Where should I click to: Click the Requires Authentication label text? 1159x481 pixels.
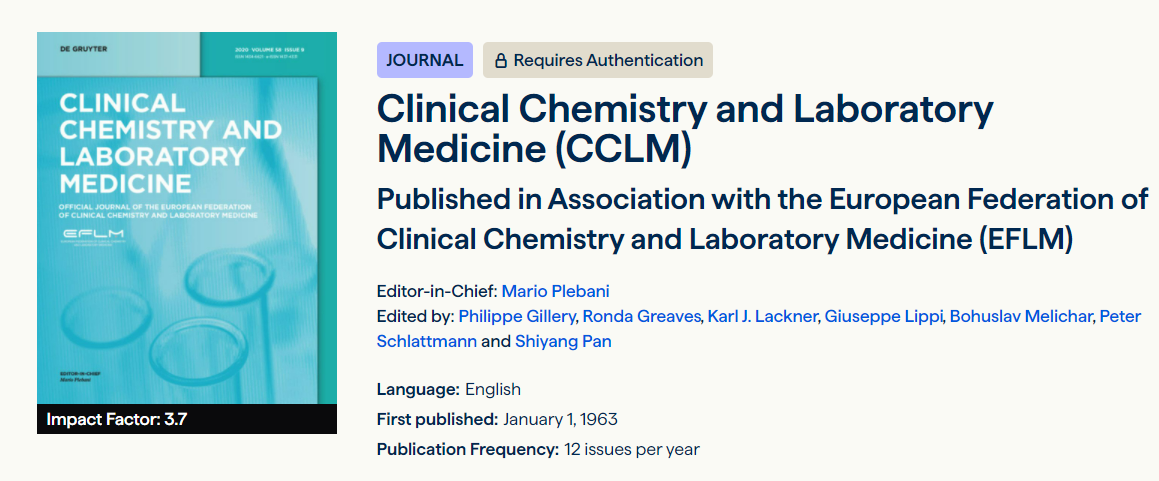pos(608,60)
